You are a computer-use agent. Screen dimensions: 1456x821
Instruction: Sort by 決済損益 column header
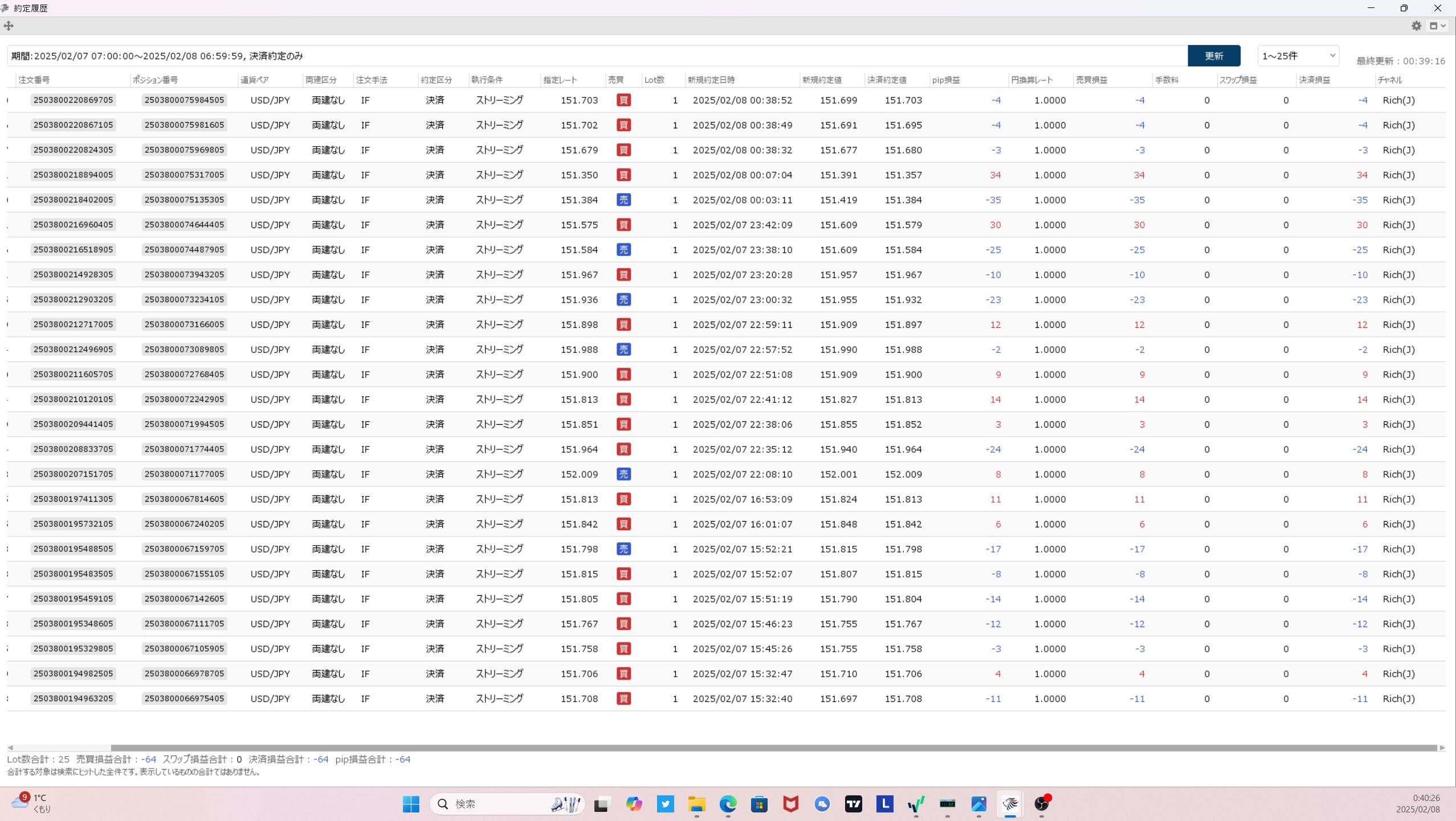pos(1315,80)
